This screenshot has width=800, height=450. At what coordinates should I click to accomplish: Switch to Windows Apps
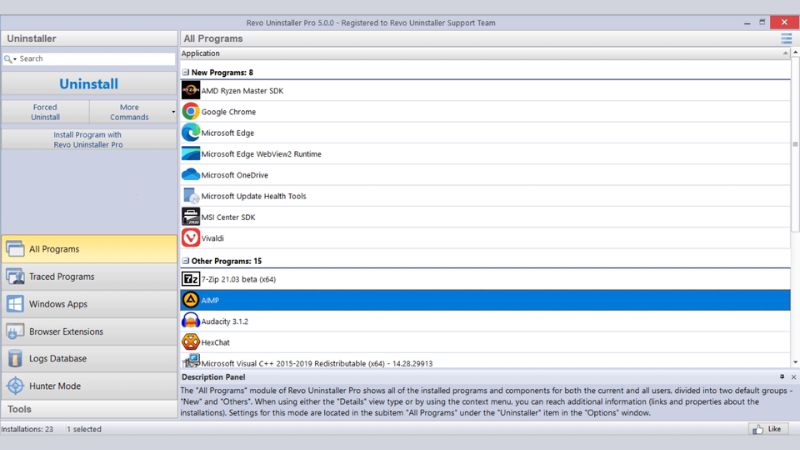pyautogui.click(x=89, y=304)
